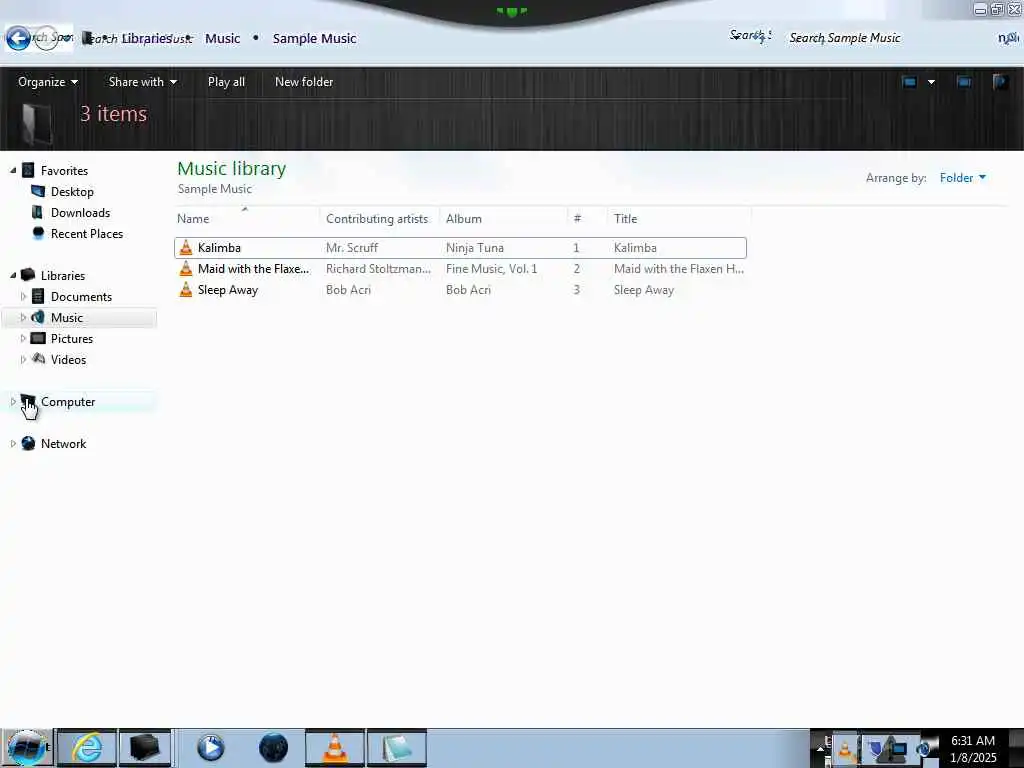Expand the Pictures library node
1024x768 pixels.
point(24,338)
